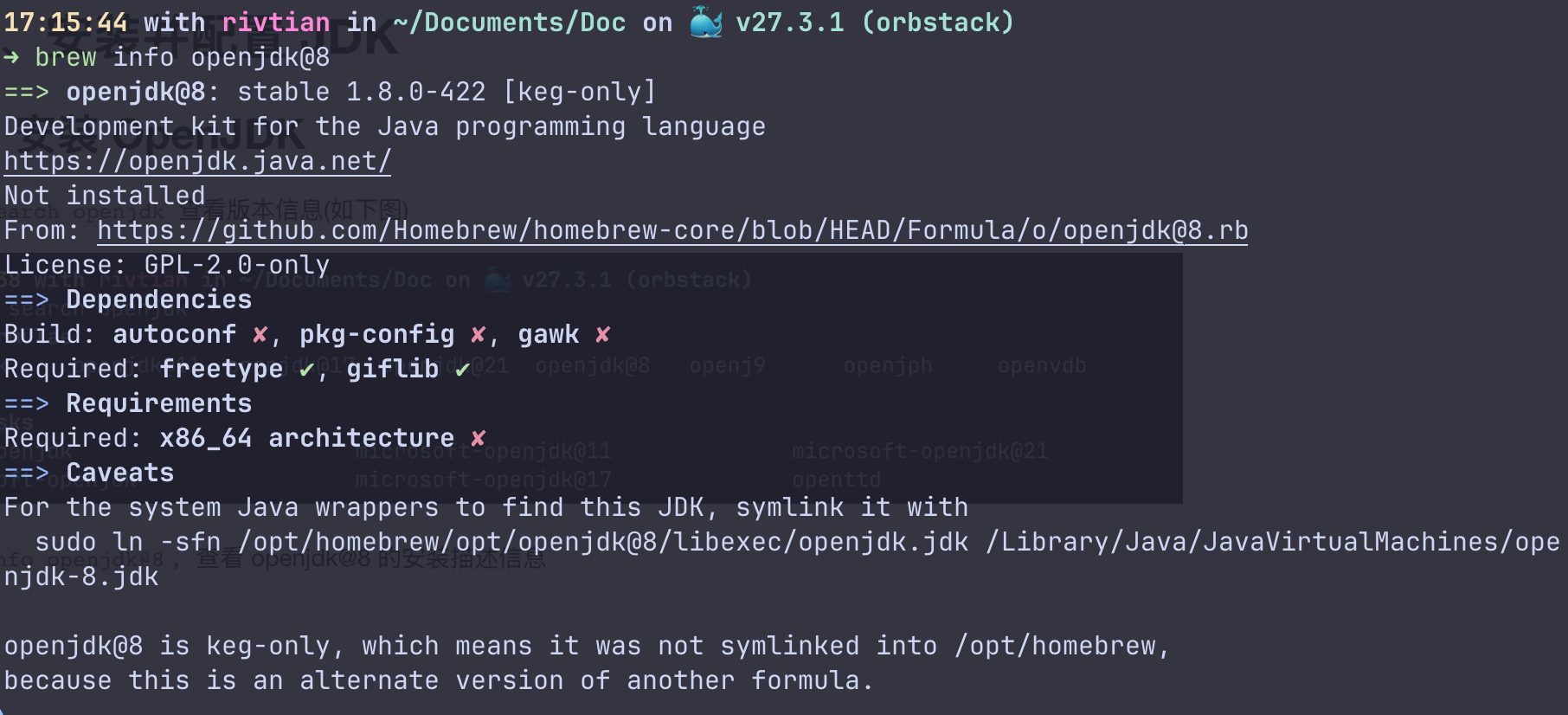The height and width of the screenshot is (715, 1568).
Task: Click the path '~/Documents/Doc' in prompt
Action: click(x=509, y=23)
